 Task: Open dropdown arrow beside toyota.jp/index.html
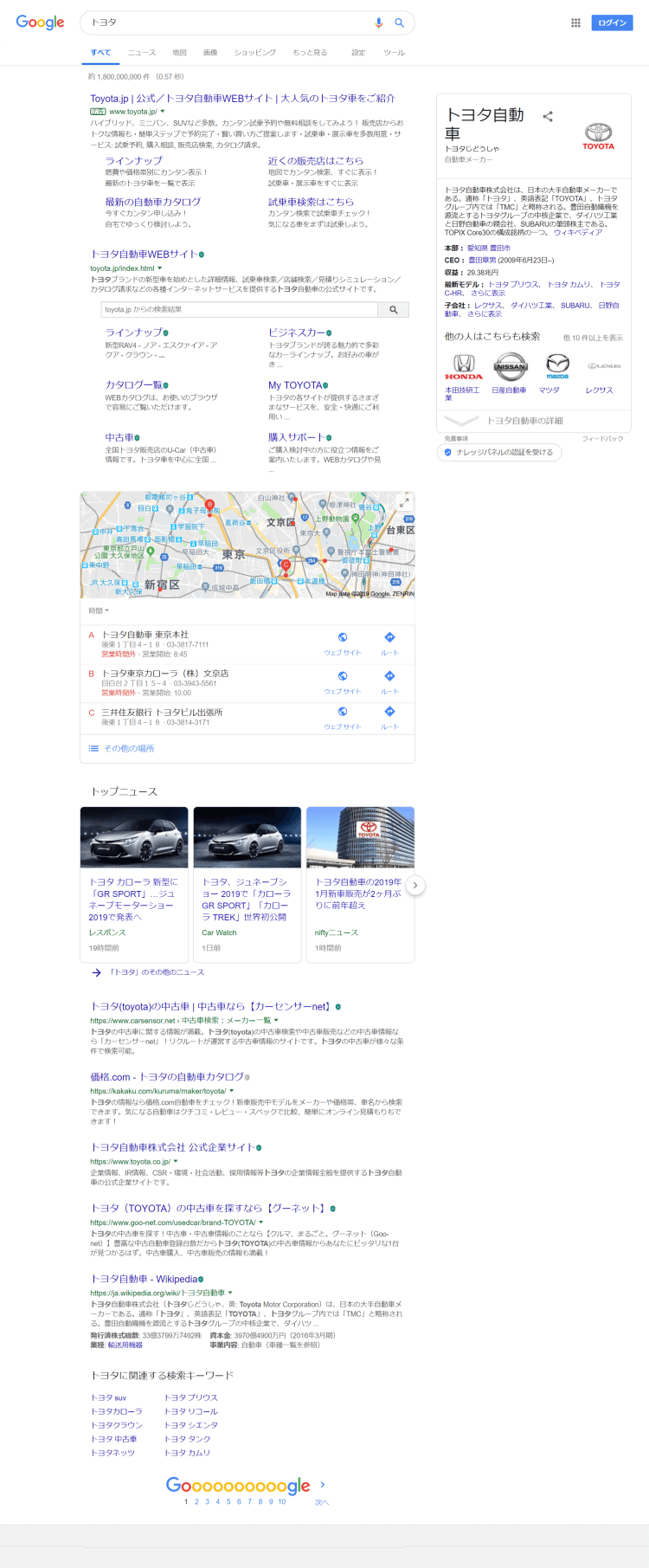click(x=160, y=268)
